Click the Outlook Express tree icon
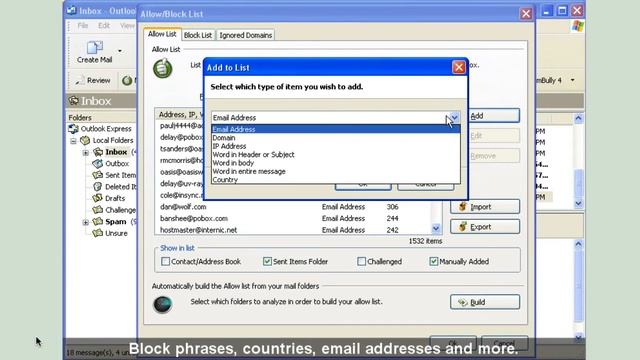The width and height of the screenshot is (640, 360). click(x=73, y=129)
